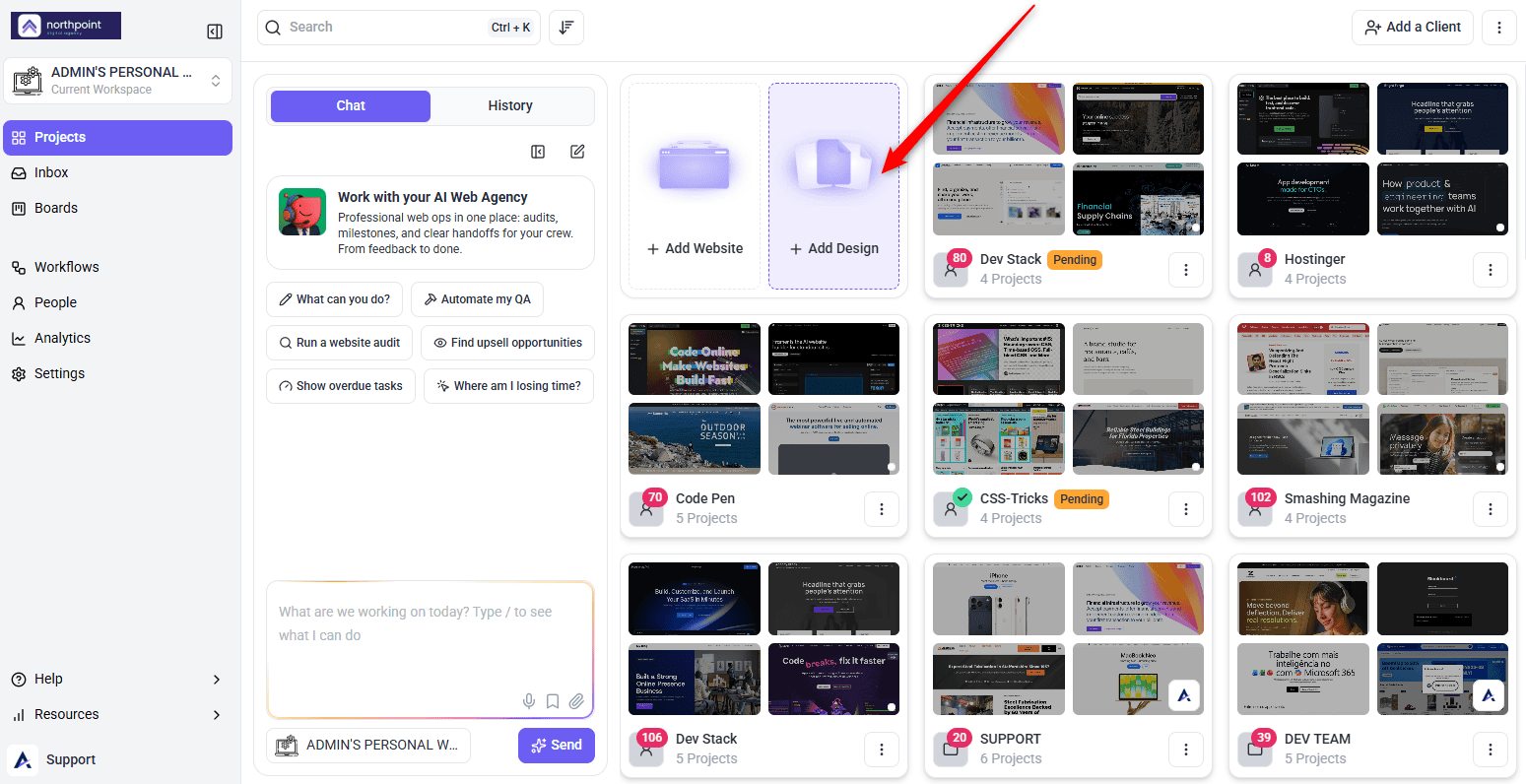Select 'Show overdue tasks' suggestion

coord(341,386)
